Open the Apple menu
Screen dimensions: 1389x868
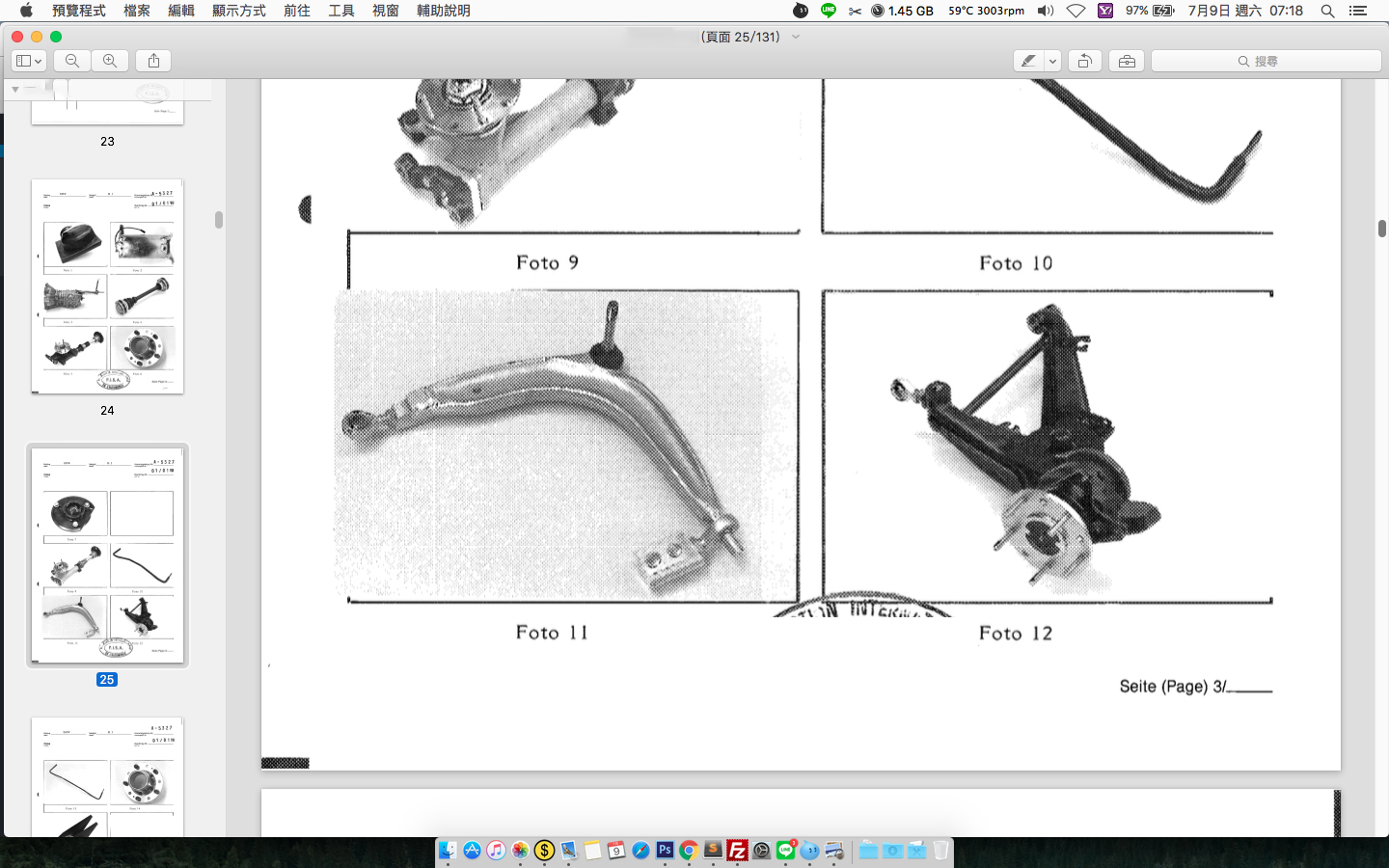26,11
